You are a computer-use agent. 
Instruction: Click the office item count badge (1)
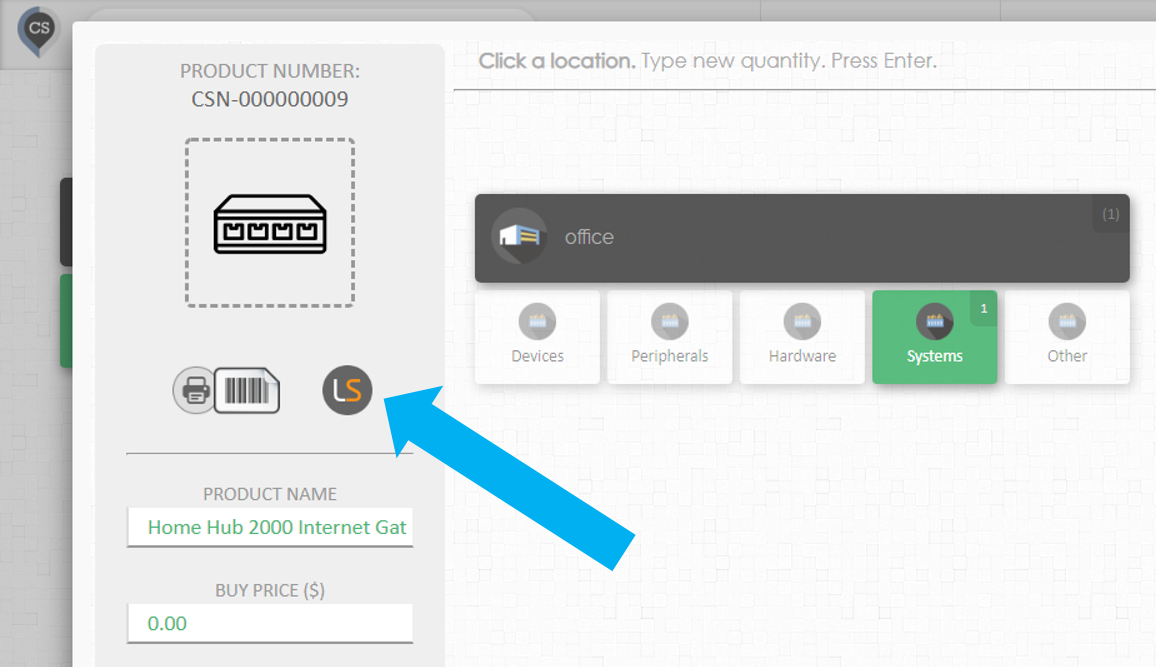click(x=1111, y=214)
